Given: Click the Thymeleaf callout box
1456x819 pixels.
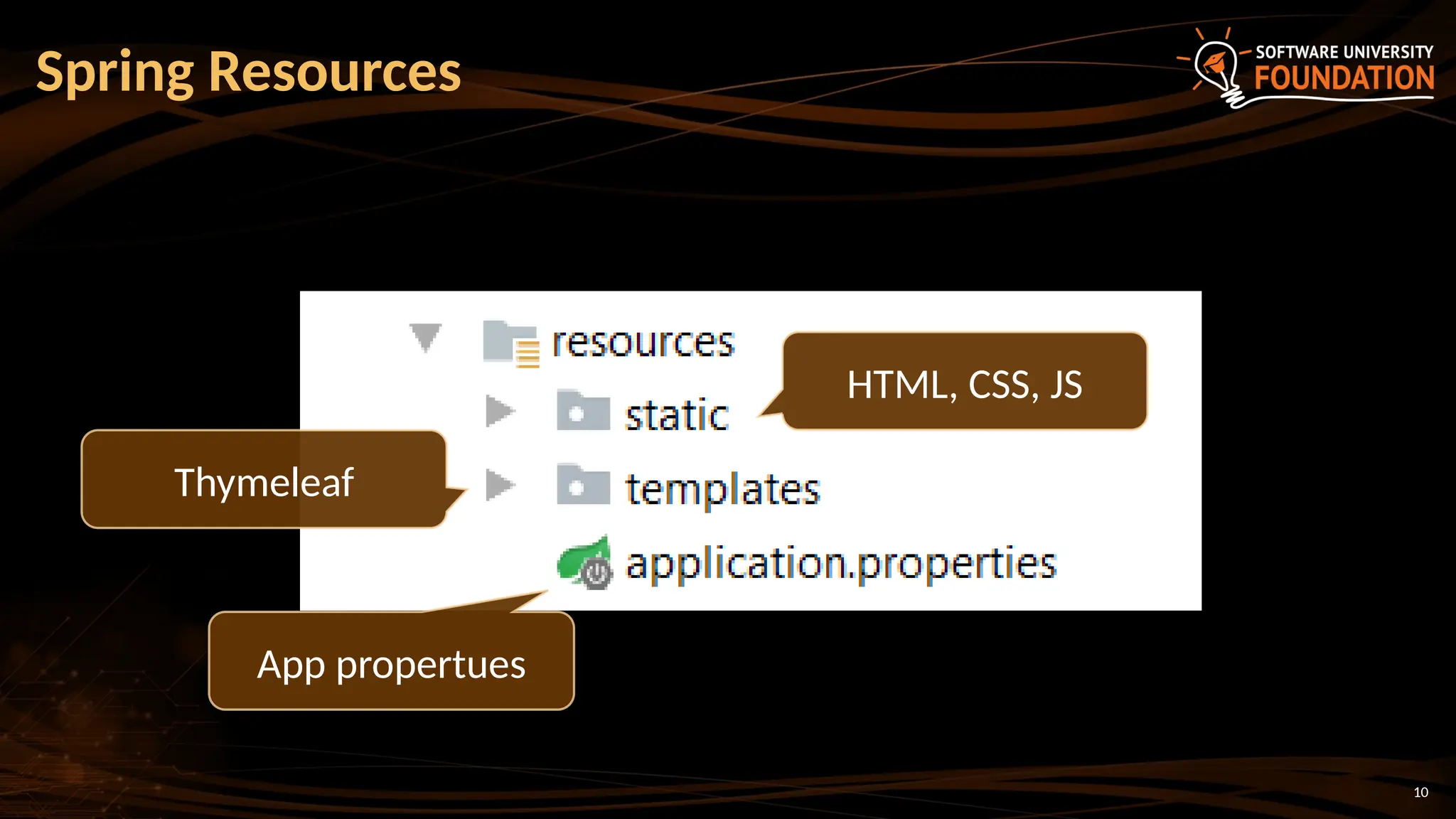Looking at the screenshot, I should (264, 481).
